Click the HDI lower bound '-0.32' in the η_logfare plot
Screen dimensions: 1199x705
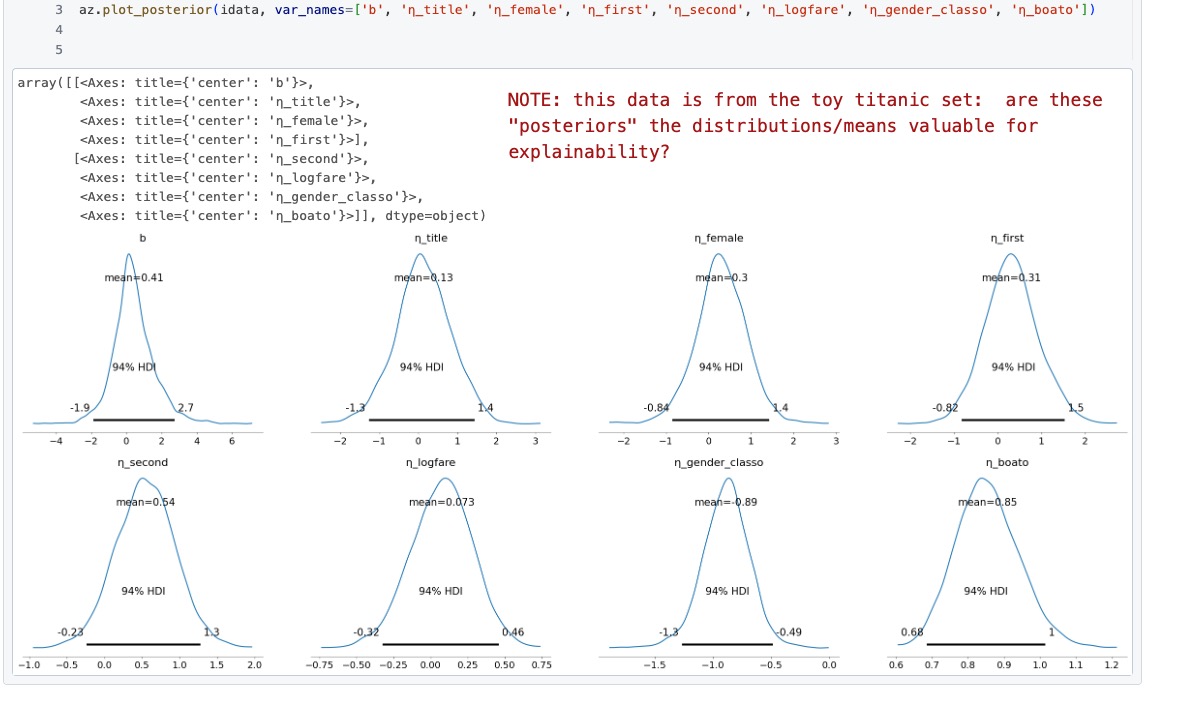pos(366,632)
